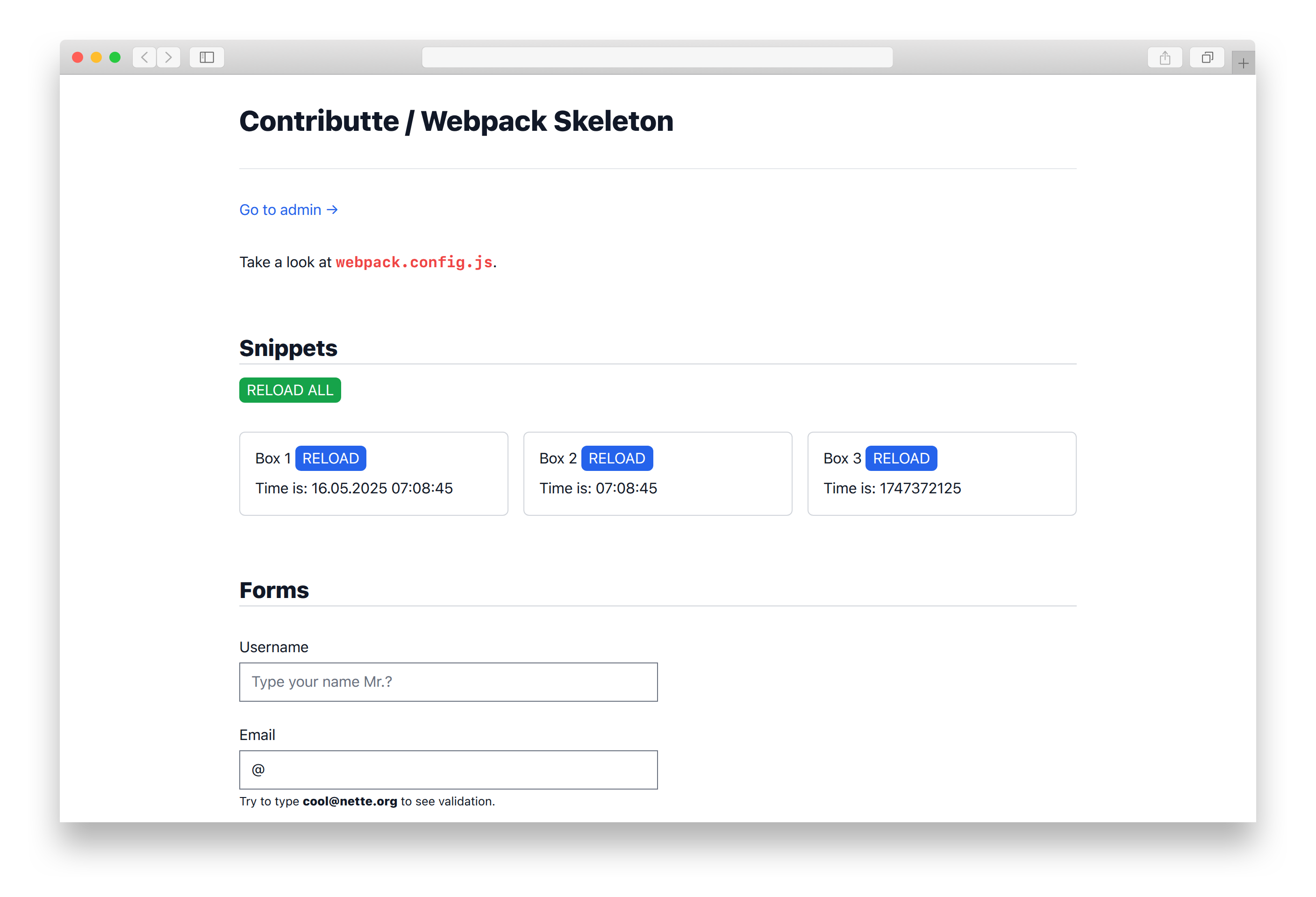The width and height of the screenshot is (1316, 897).
Task: Click the green fullscreen window button
Action: click(x=115, y=57)
